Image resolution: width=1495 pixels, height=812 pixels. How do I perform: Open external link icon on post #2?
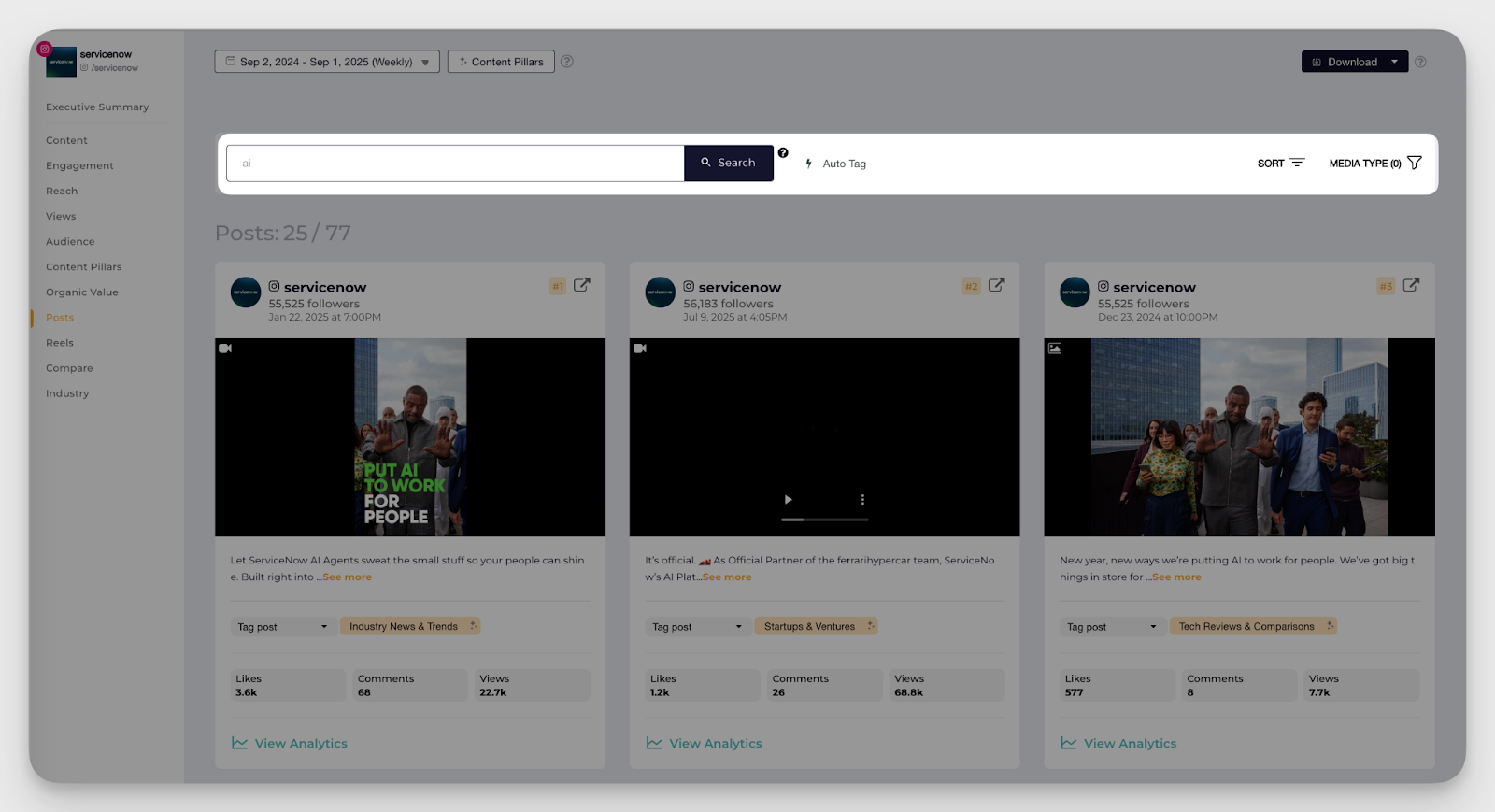pyautogui.click(x=996, y=285)
